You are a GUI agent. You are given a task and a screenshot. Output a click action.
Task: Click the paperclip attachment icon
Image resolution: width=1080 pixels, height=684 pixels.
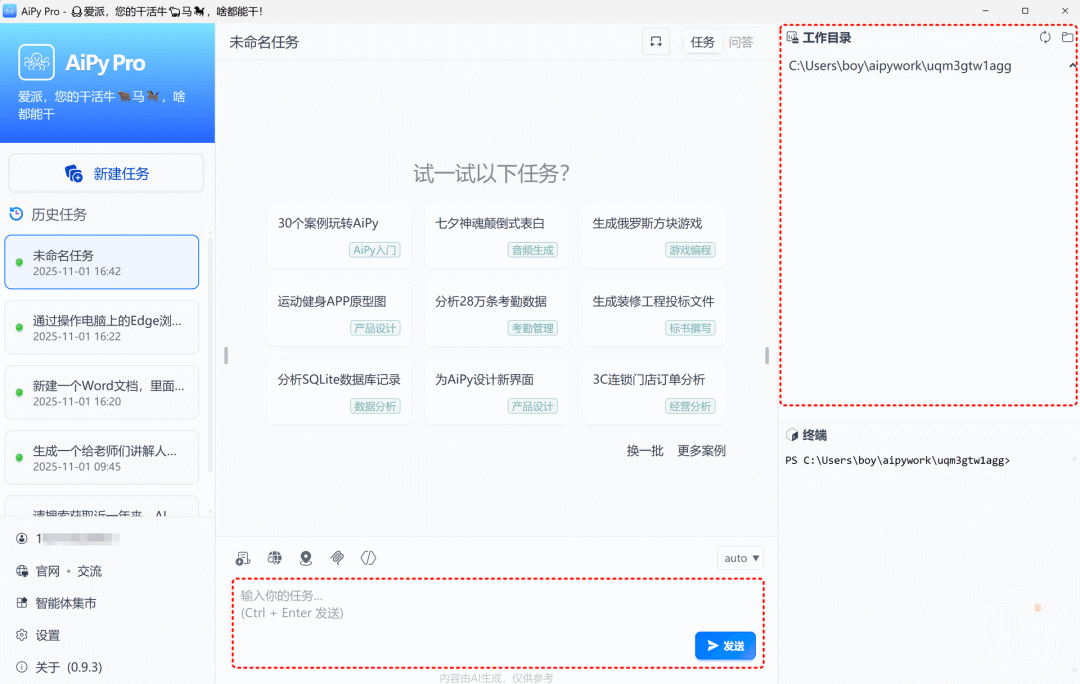[x=338, y=558]
